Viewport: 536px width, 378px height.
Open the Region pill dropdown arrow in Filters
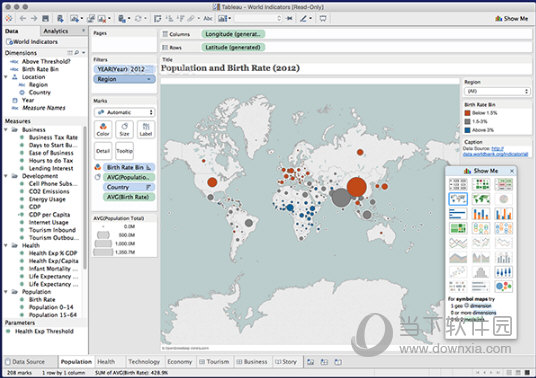149,79
